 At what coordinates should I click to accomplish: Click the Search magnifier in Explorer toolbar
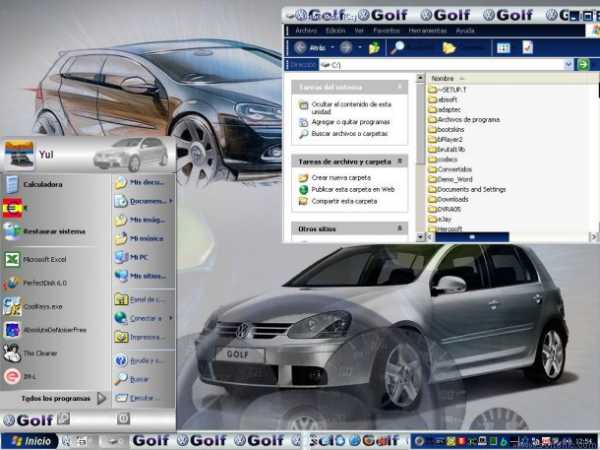[x=398, y=47]
